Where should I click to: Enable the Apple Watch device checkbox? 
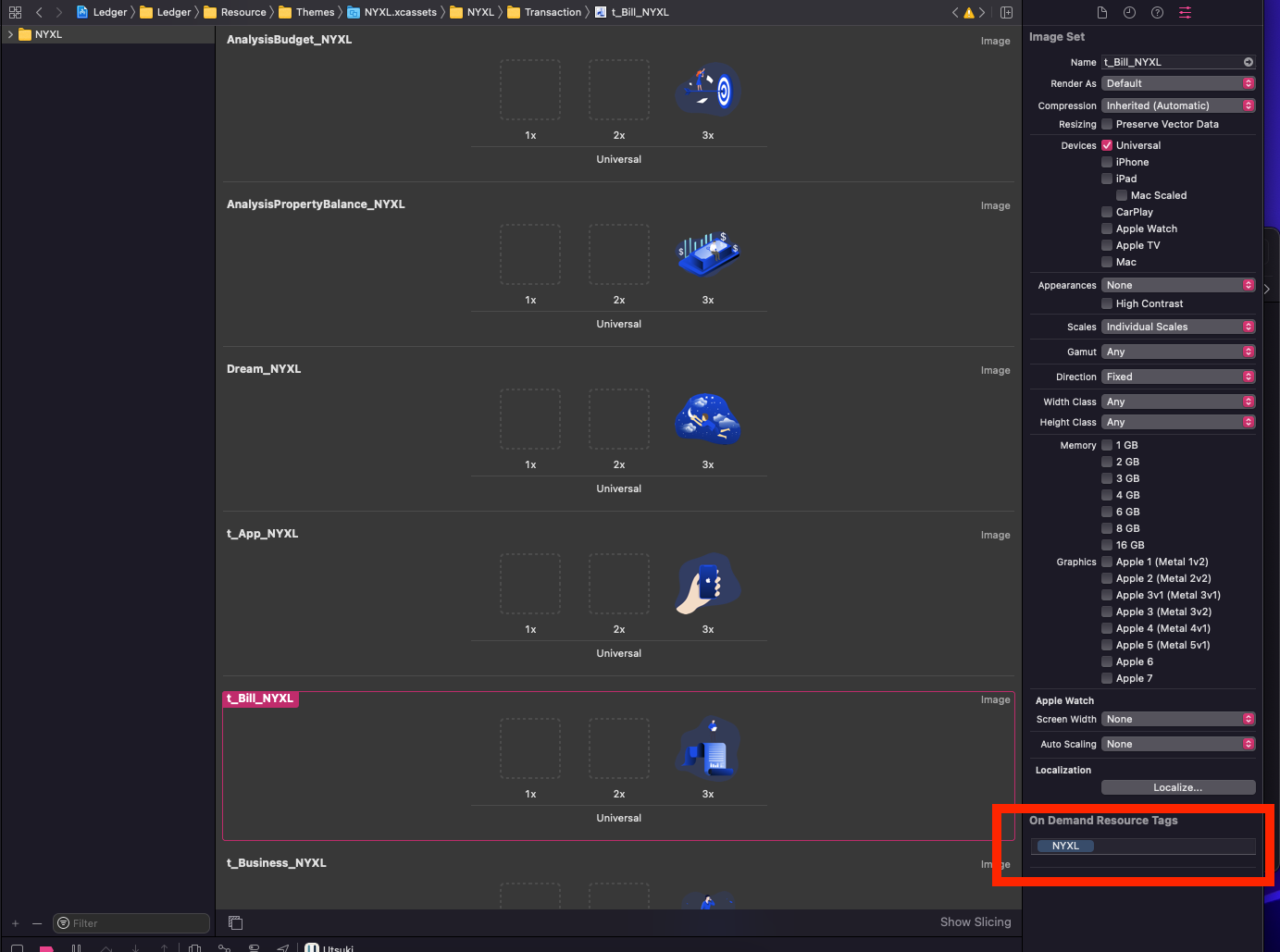point(1107,229)
